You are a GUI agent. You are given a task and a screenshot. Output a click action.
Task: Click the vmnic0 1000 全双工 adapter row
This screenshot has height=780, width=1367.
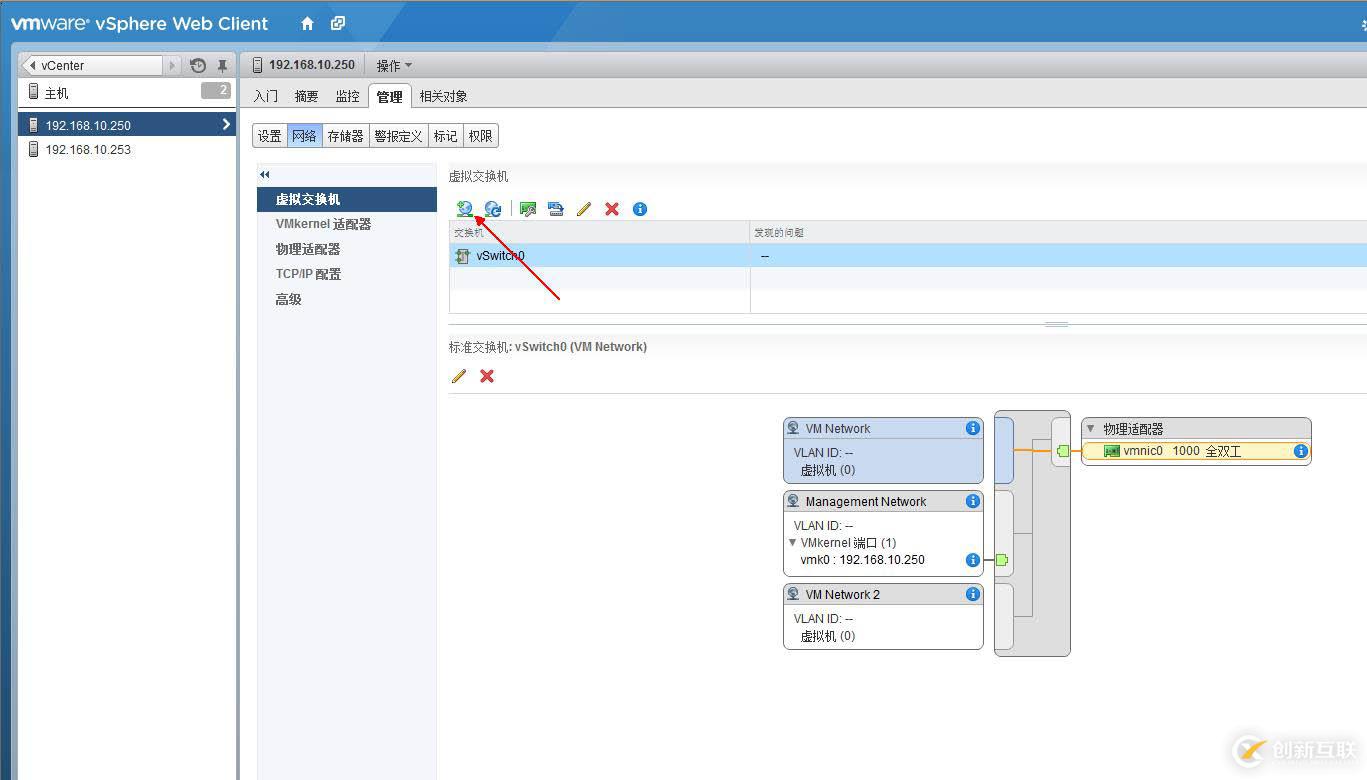pyautogui.click(x=1196, y=451)
